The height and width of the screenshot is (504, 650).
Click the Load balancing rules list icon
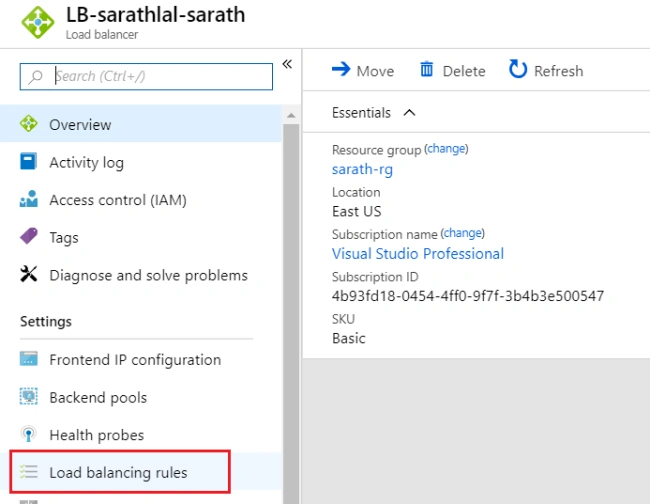point(29,472)
